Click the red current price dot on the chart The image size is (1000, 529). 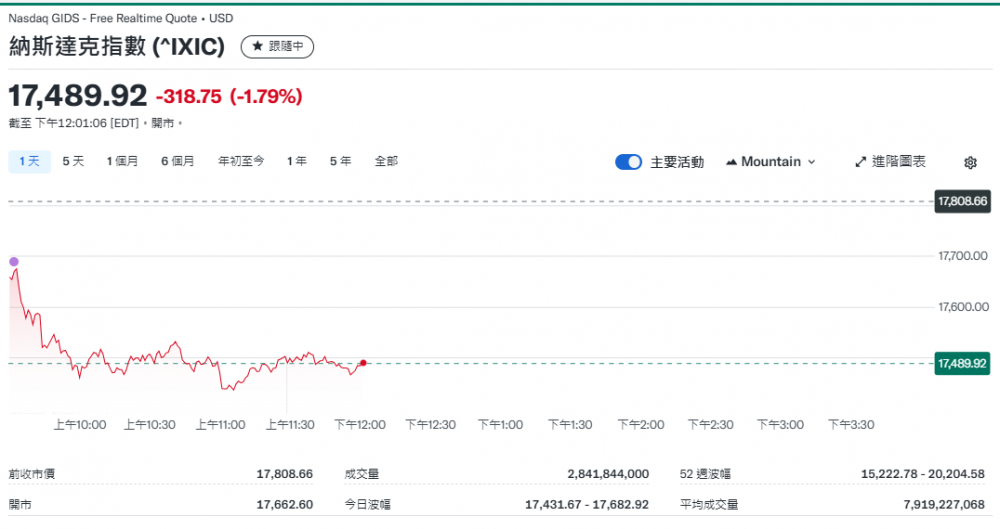click(362, 363)
